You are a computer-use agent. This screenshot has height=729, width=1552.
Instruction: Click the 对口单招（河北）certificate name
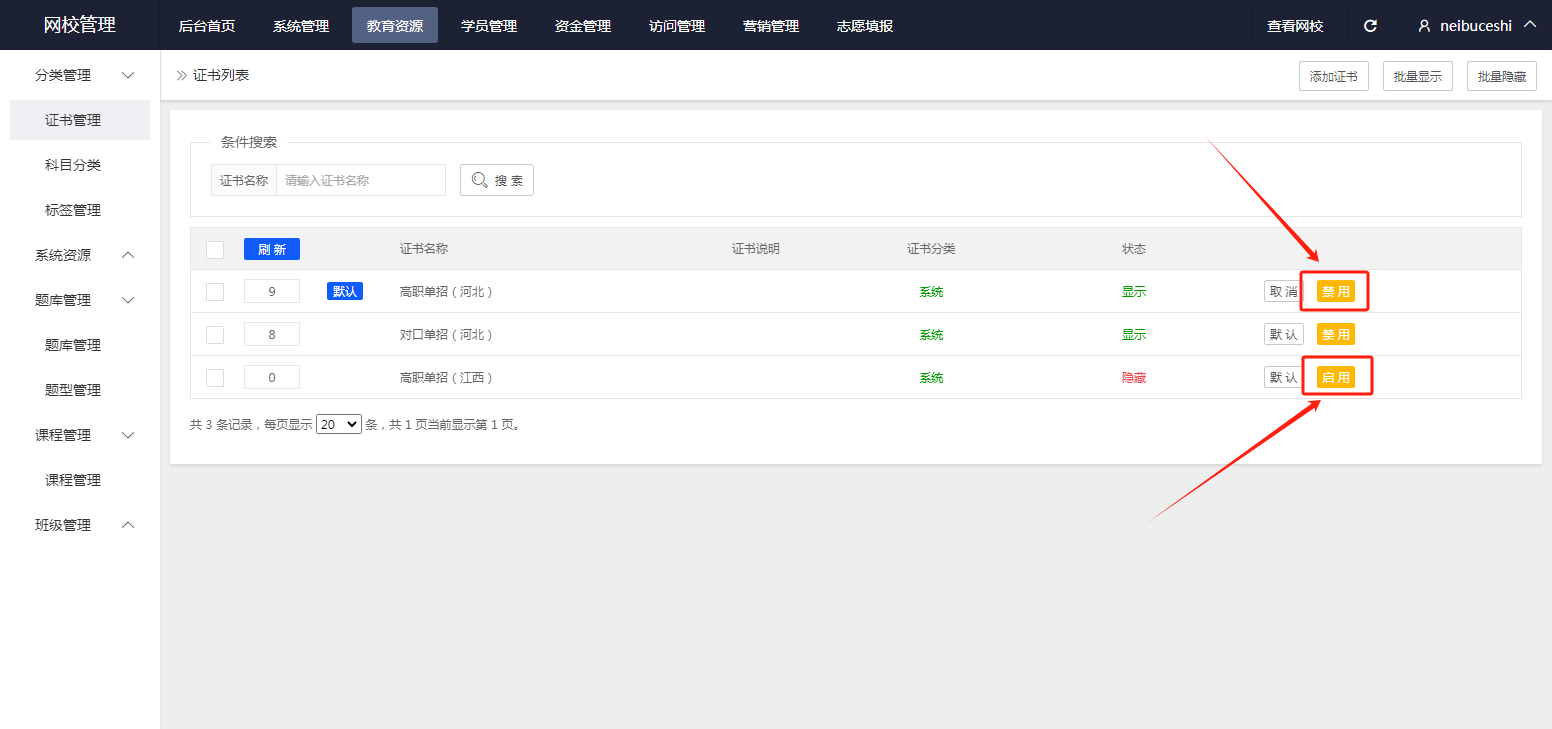(x=447, y=335)
